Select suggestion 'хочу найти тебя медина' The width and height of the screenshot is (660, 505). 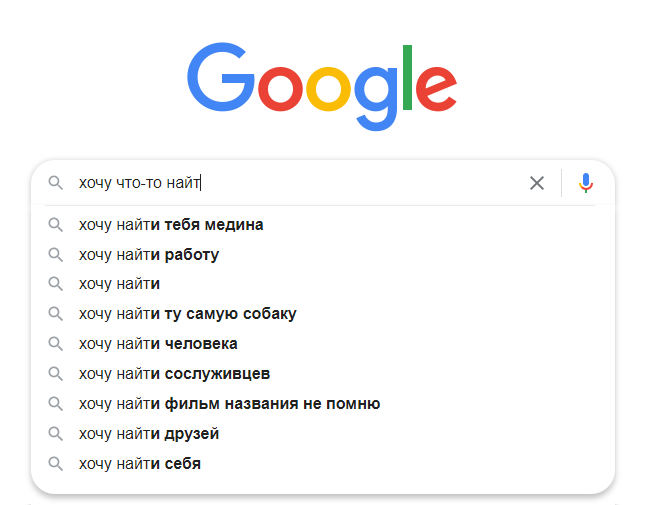(322, 225)
